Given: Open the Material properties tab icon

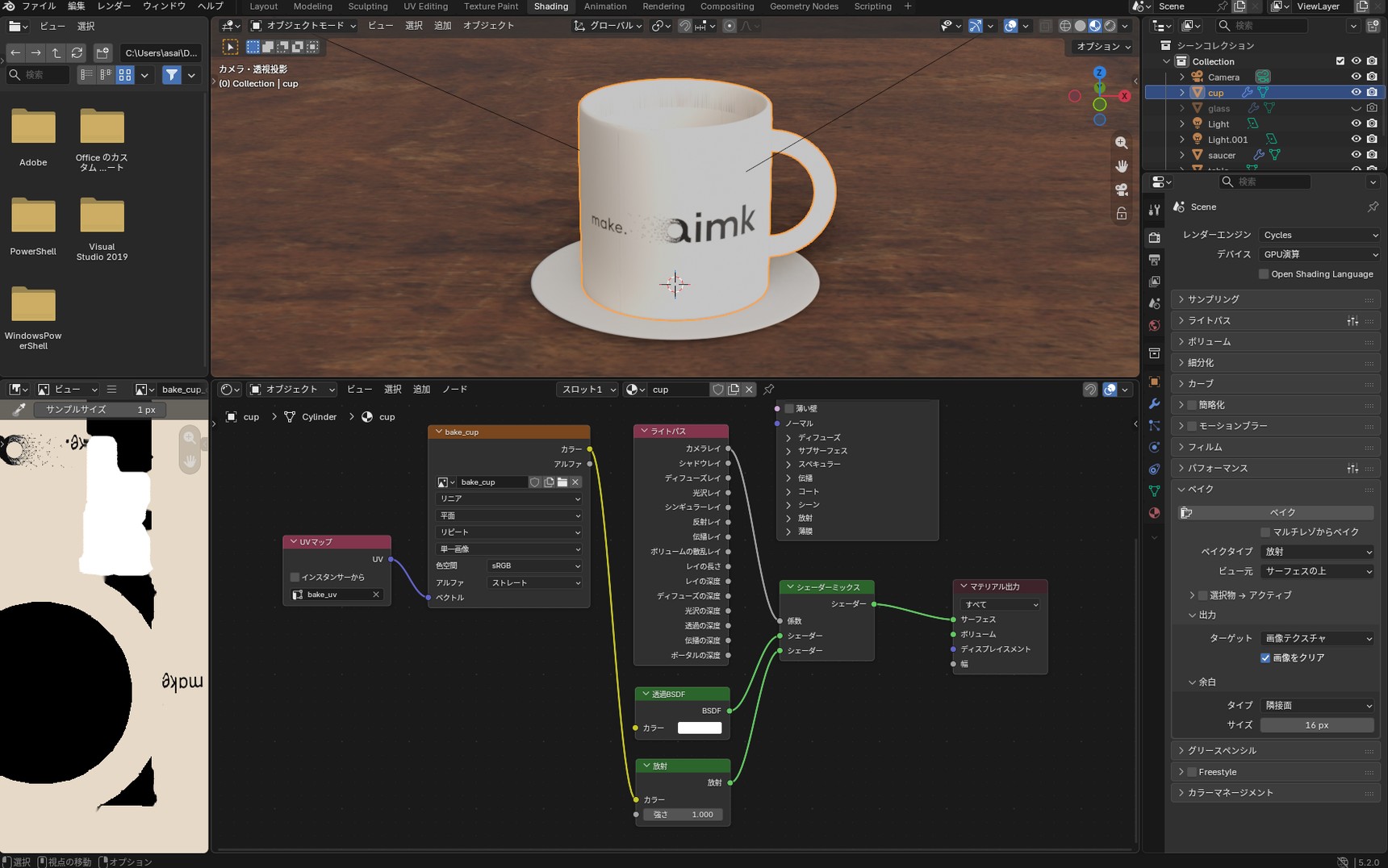Looking at the screenshot, I should [x=1154, y=512].
